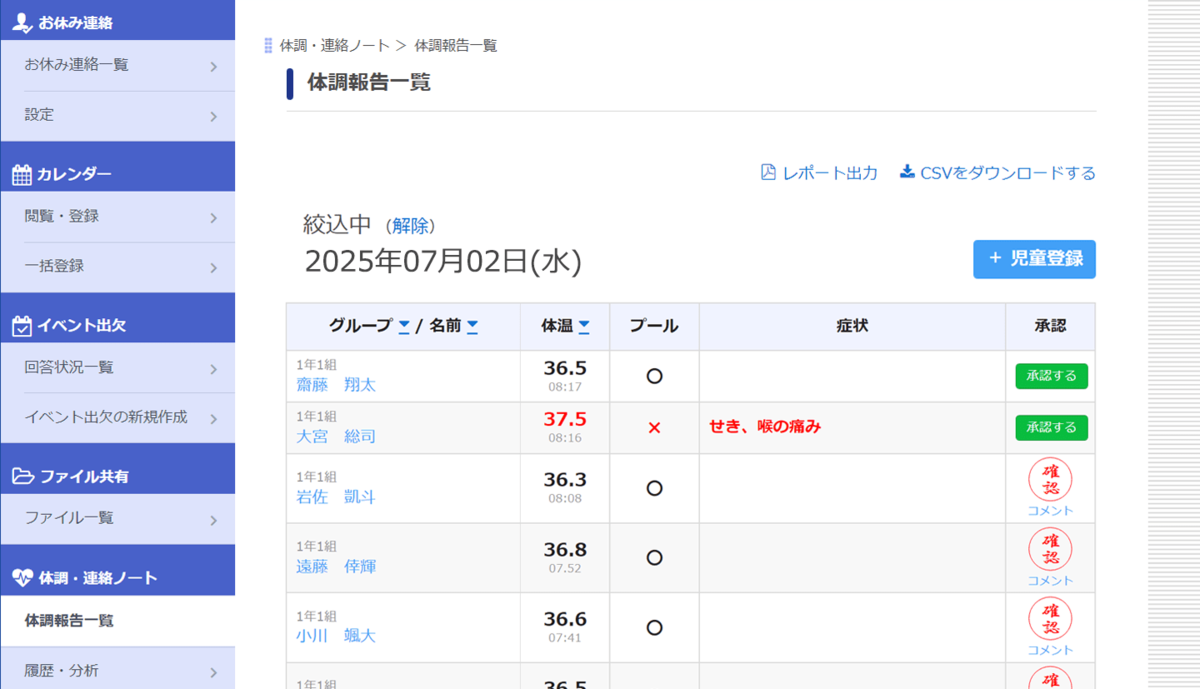
Task: Click the 児童登録 button
Action: (x=1034, y=259)
